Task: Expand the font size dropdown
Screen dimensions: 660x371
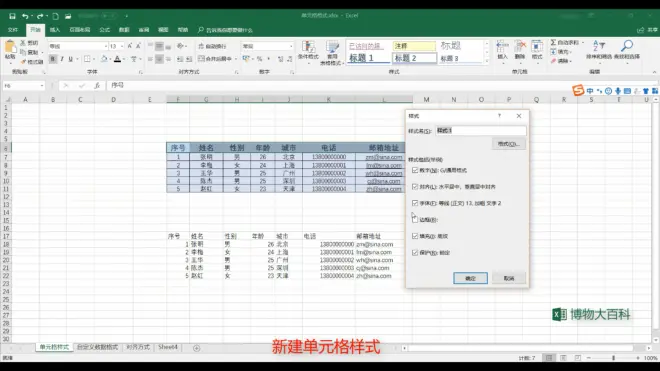Action: pos(122,46)
